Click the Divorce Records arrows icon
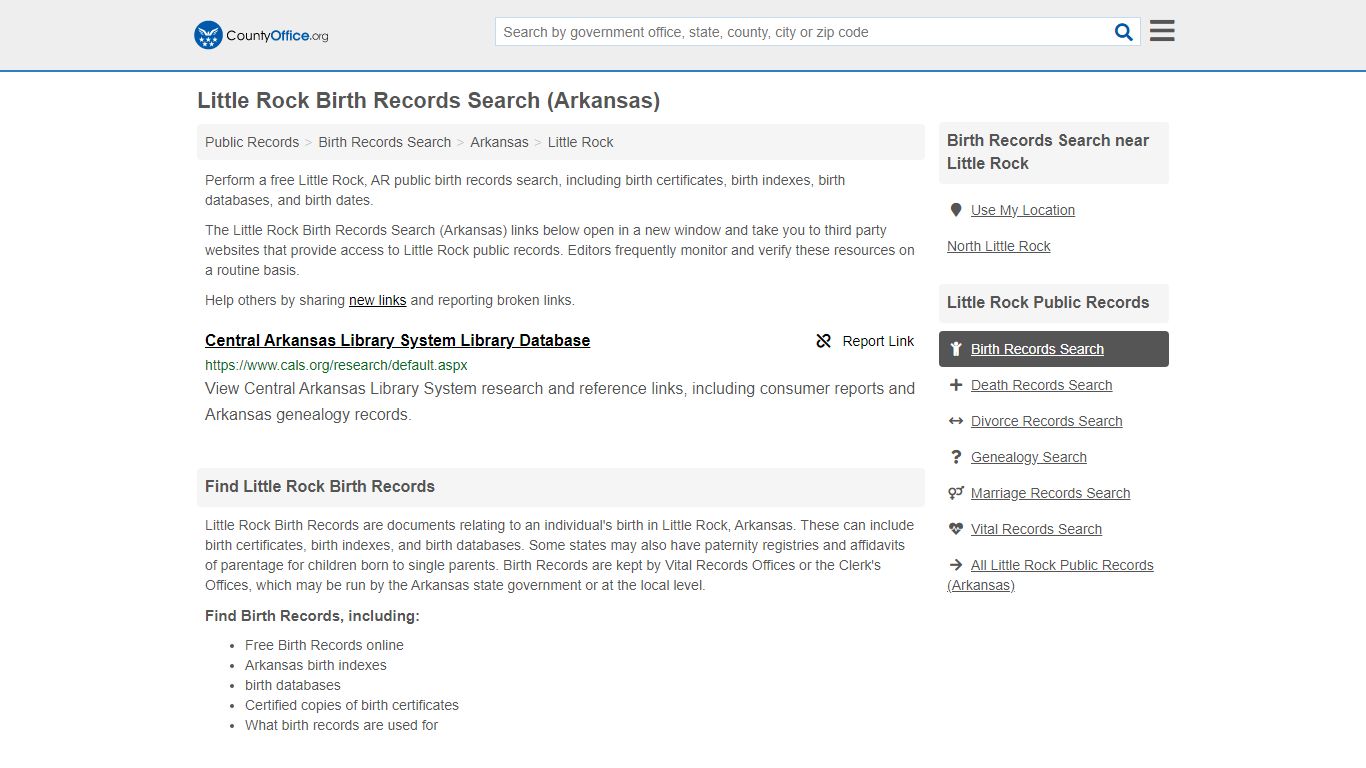This screenshot has width=1366, height=768. click(956, 421)
